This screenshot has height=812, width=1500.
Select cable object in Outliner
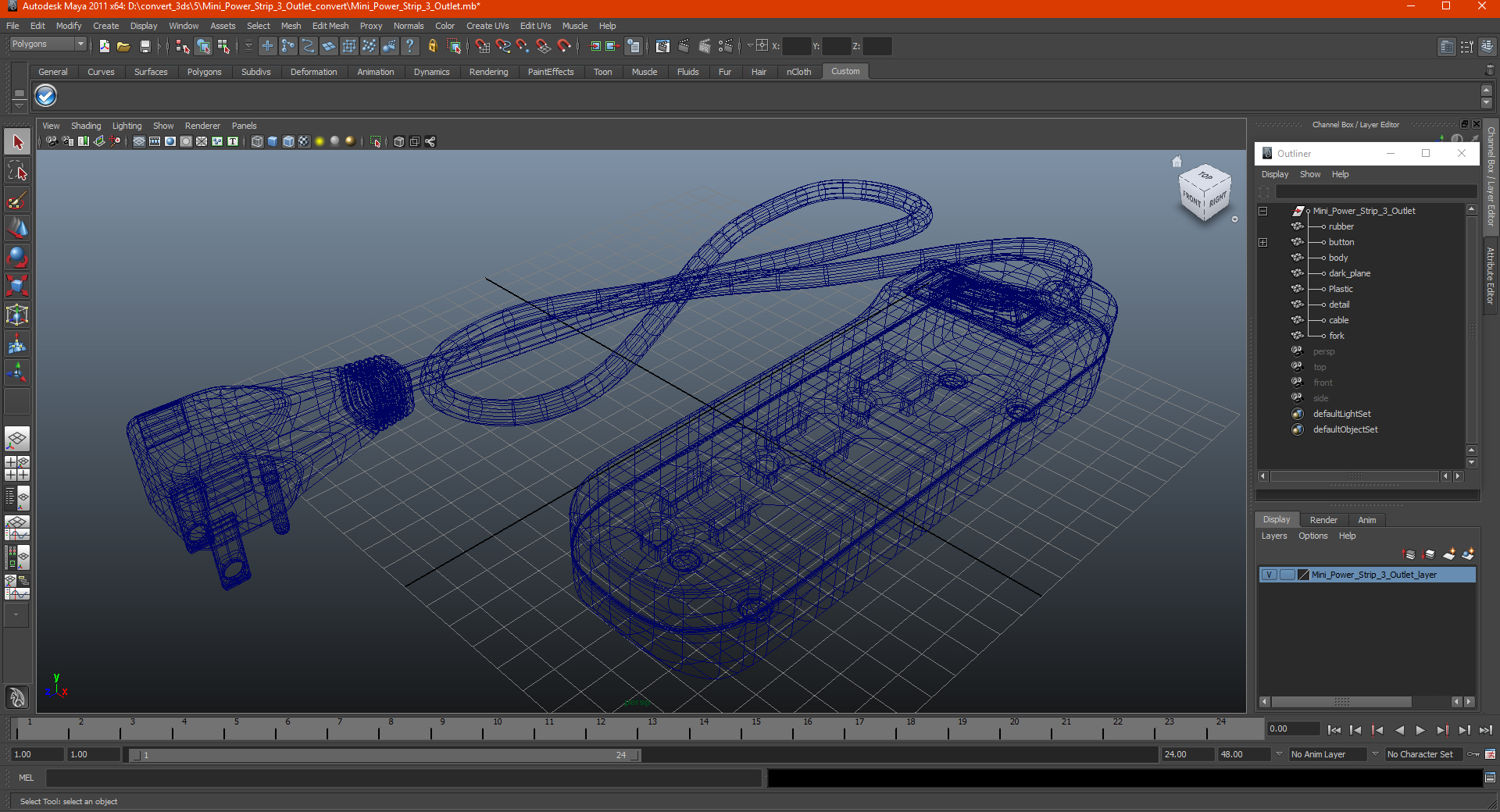[x=1338, y=320]
